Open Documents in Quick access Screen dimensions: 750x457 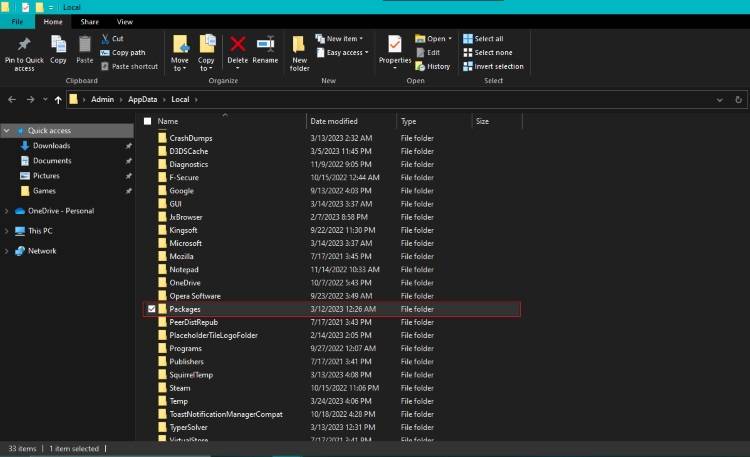point(52,161)
